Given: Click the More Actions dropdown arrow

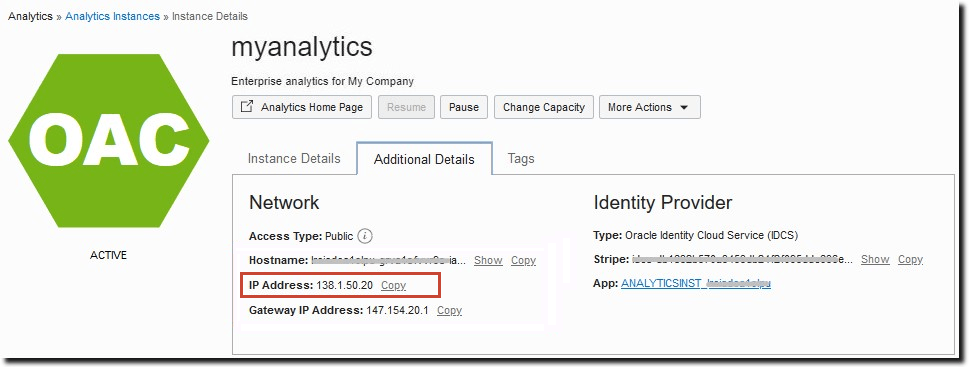Looking at the screenshot, I should pos(684,108).
